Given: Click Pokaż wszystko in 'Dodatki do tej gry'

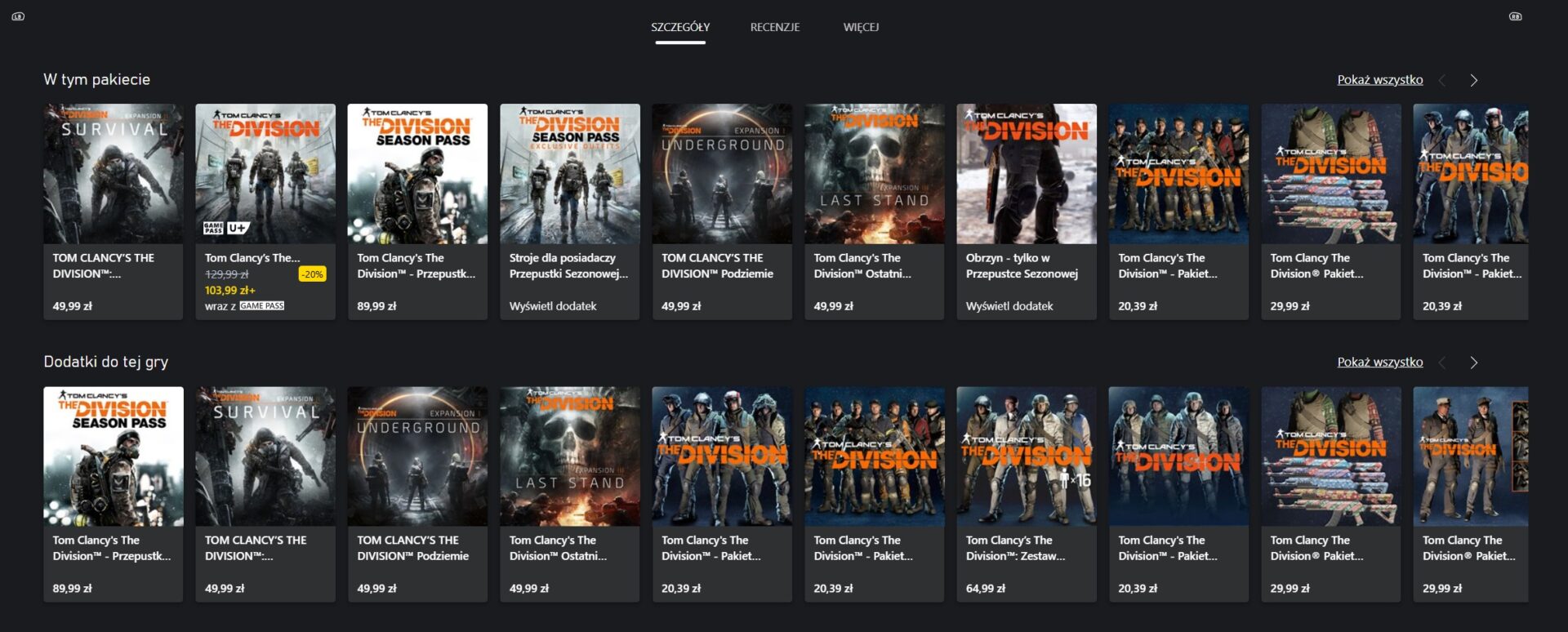Looking at the screenshot, I should pos(1379,363).
